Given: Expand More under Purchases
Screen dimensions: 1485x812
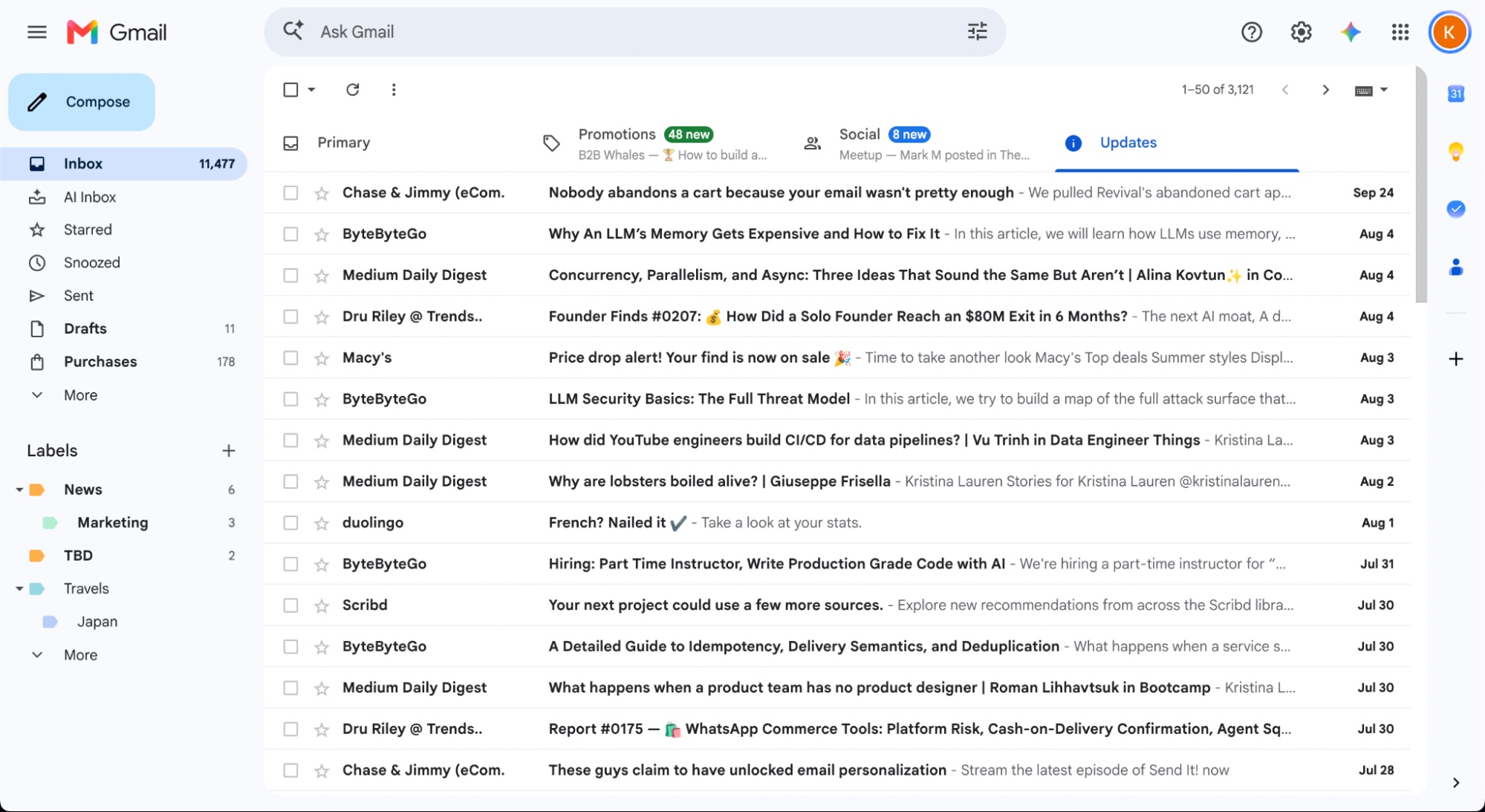Looking at the screenshot, I should point(80,395).
